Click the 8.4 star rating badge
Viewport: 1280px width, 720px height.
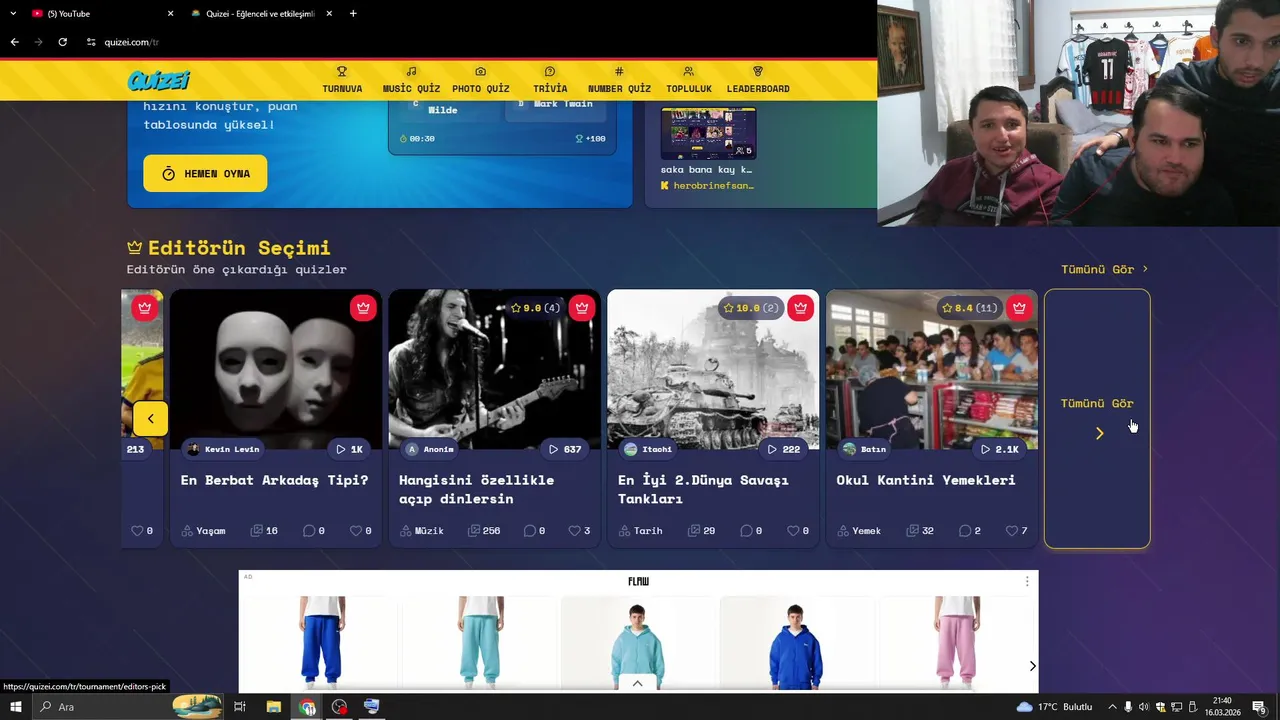click(971, 308)
